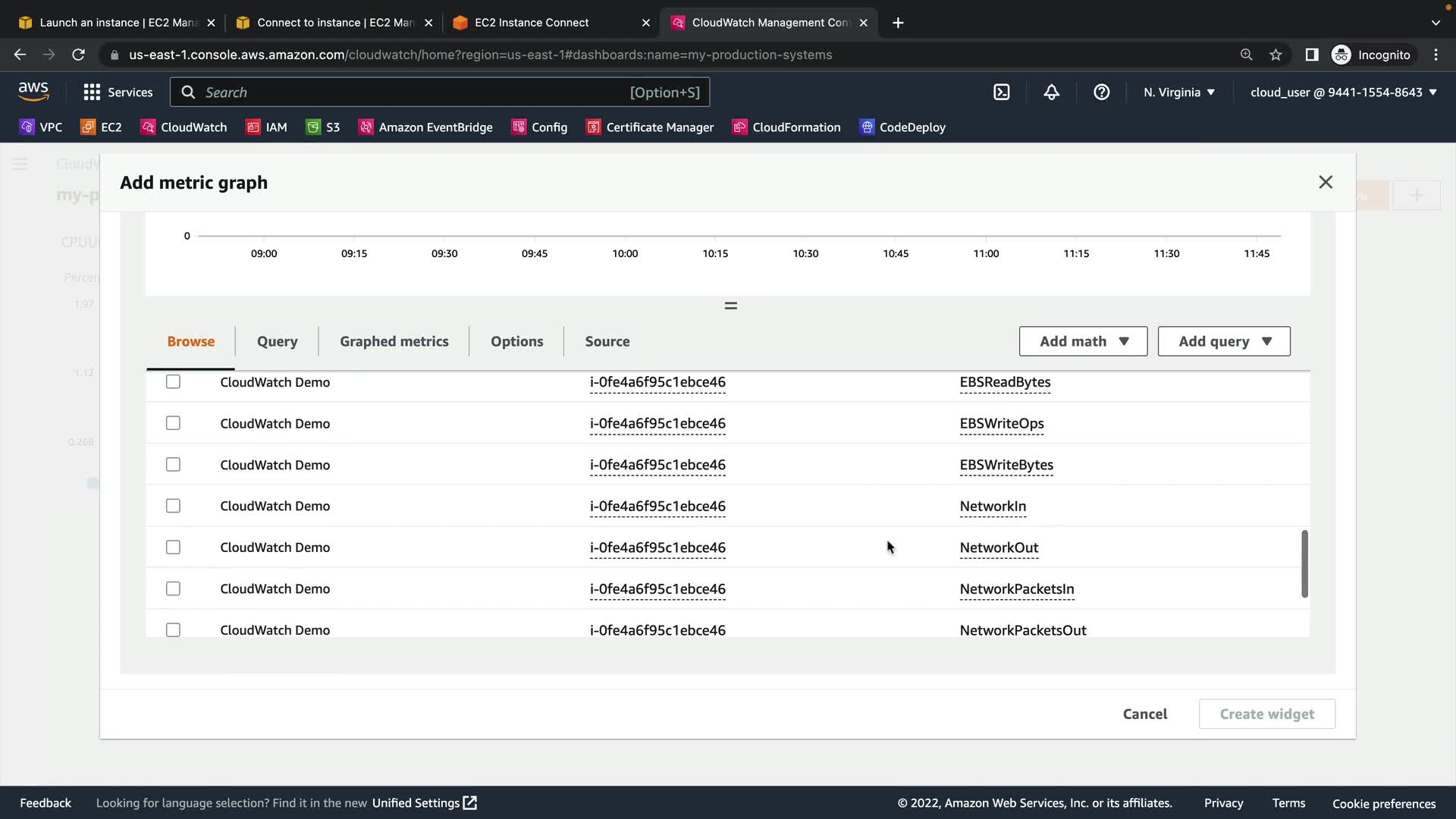This screenshot has height=819, width=1456.
Task: Open CodeDeploy shortcut in favorites bar
Action: (x=902, y=127)
